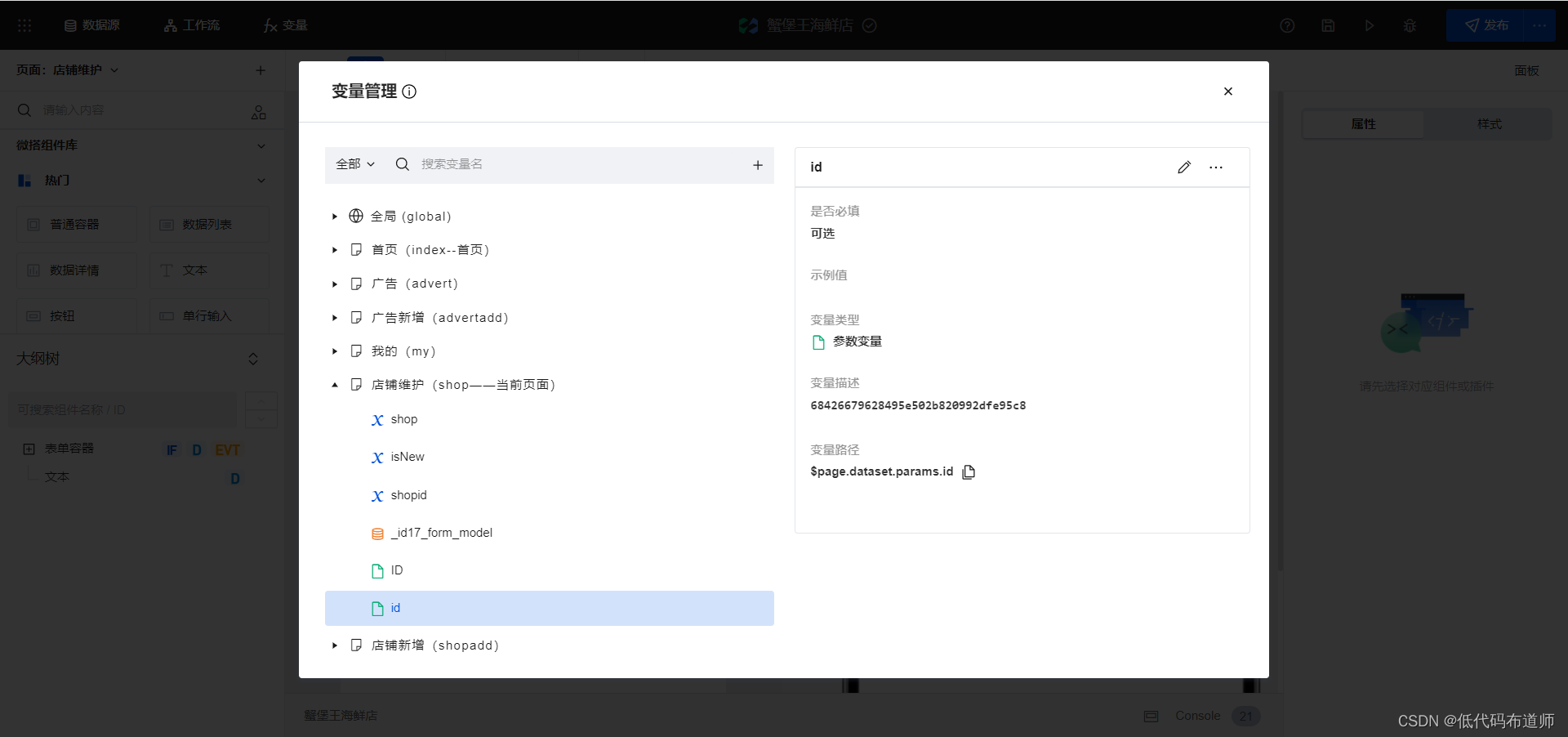Click the 面板 label in right panel
This screenshot has height=737, width=1568.
(1526, 71)
